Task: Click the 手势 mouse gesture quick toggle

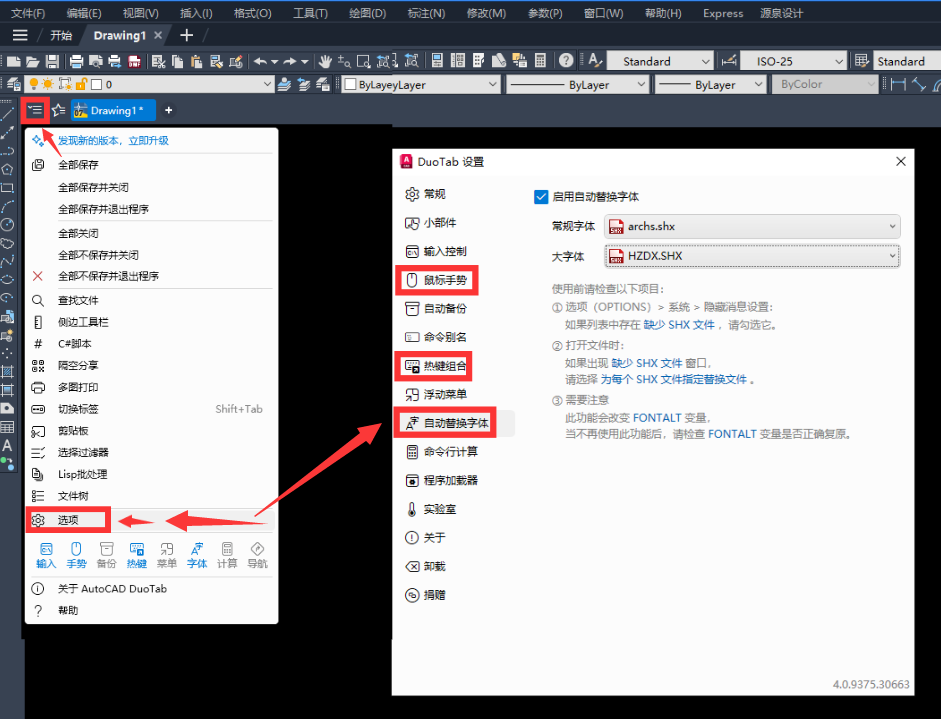Action: coord(76,555)
